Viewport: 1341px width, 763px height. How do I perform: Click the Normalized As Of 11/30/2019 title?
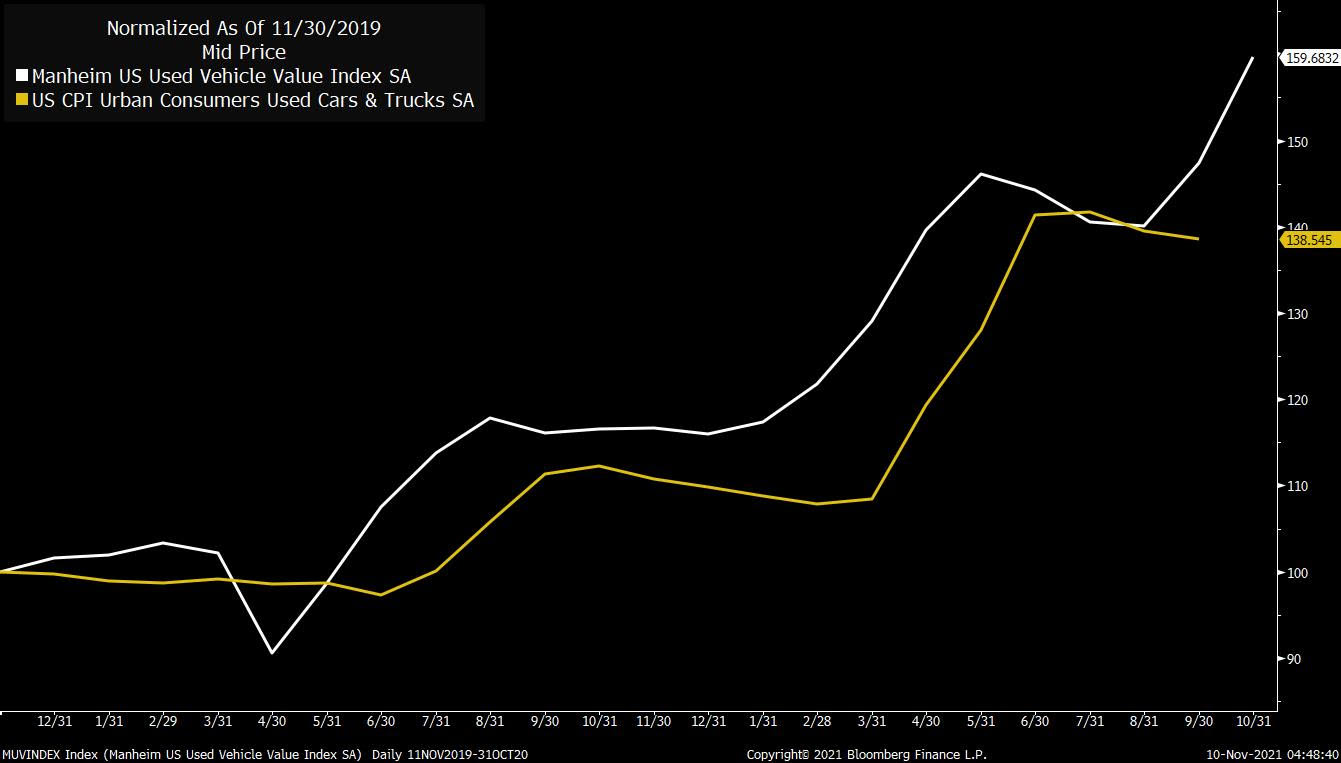pyautogui.click(x=243, y=28)
